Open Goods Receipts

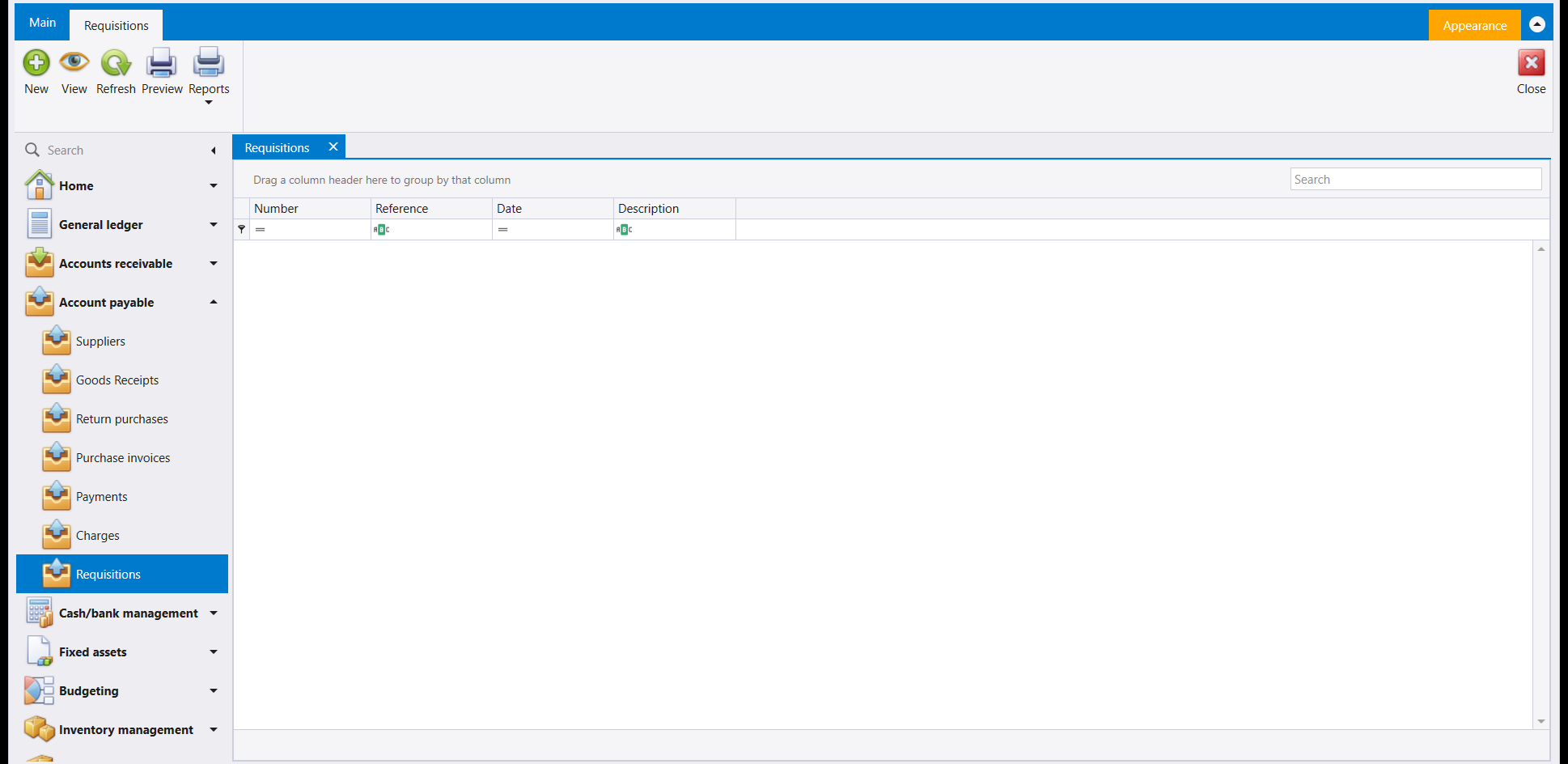pos(122,380)
